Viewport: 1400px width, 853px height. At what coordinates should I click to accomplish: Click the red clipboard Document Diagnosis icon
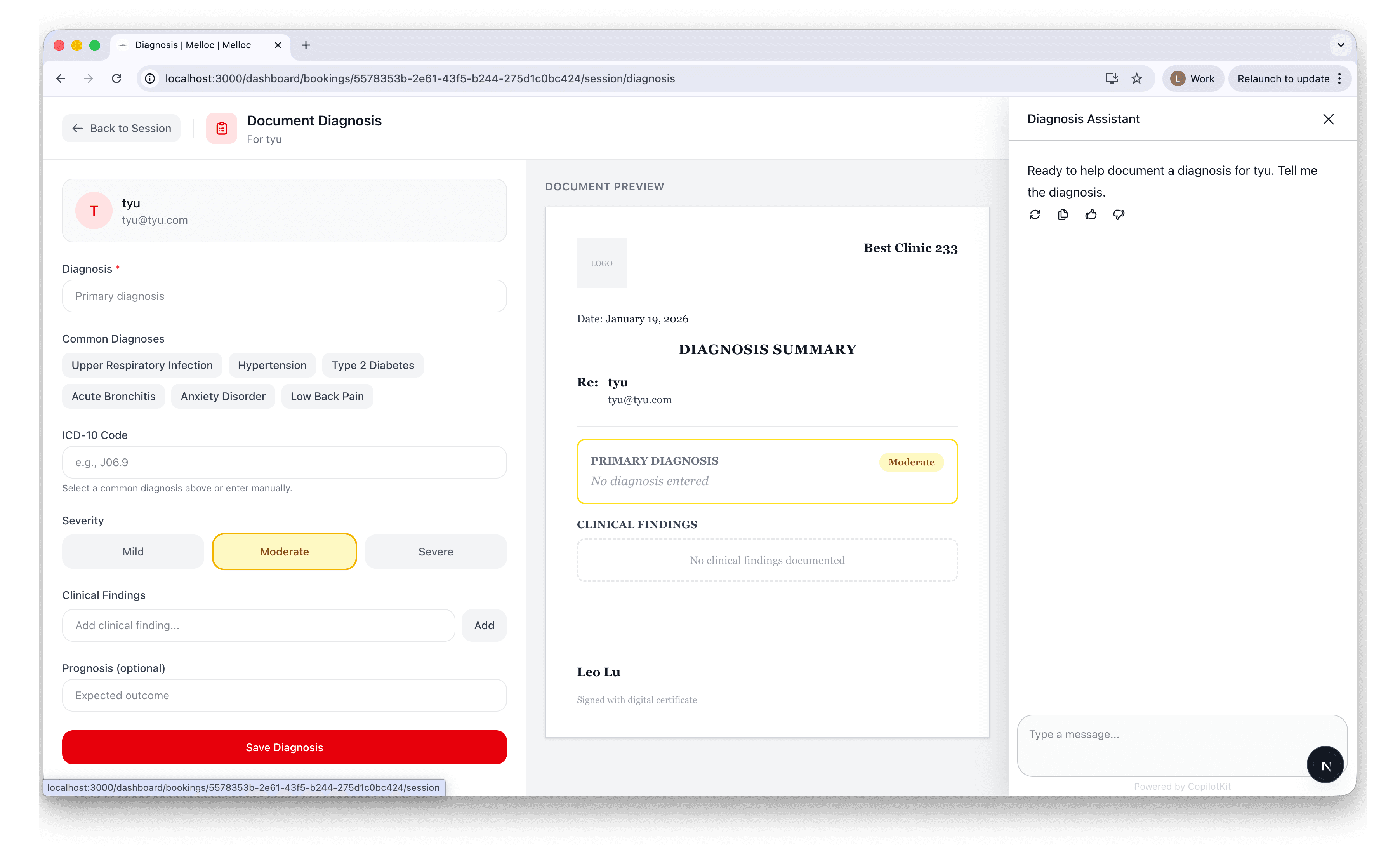[x=221, y=128]
